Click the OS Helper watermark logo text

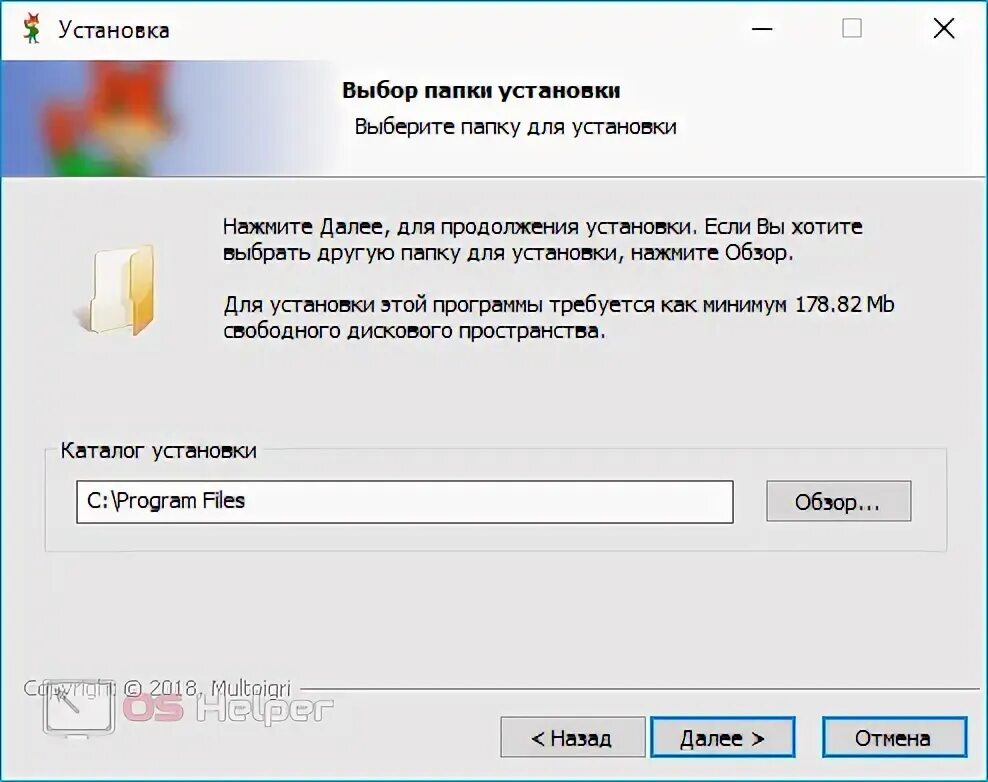227,708
